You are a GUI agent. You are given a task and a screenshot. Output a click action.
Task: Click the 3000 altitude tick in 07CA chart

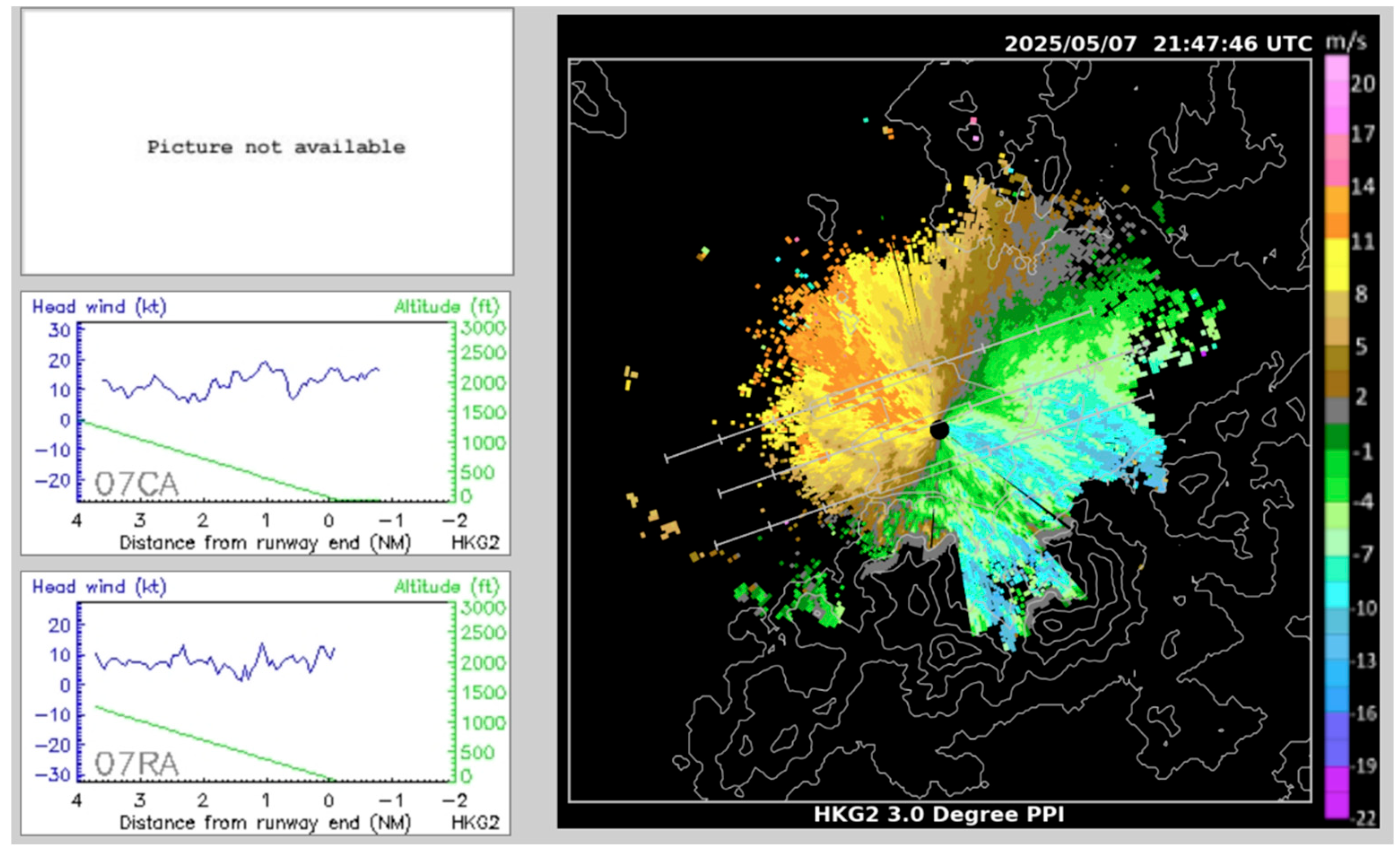click(483, 328)
